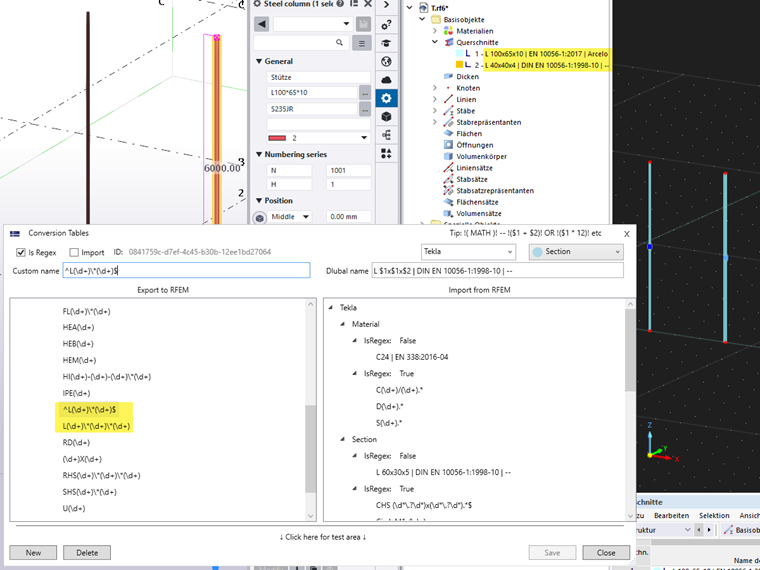Toggle the Import checkbox
The width and height of the screenshot is (760, 570).
pos(74,253)
